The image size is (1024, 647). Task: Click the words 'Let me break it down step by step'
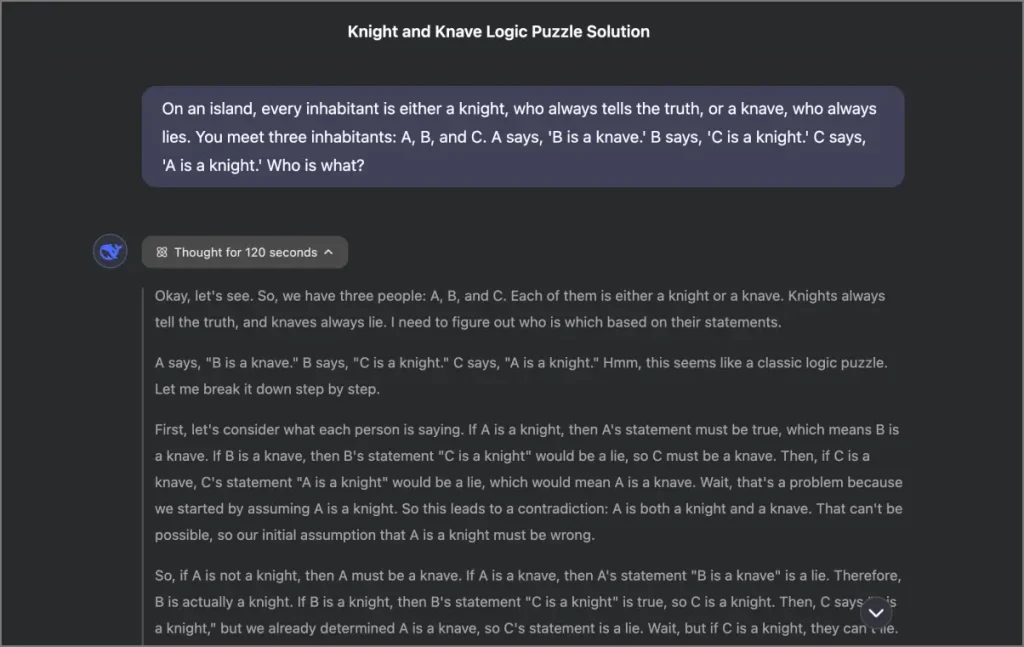pyautogui.click(x=267, y=389)
